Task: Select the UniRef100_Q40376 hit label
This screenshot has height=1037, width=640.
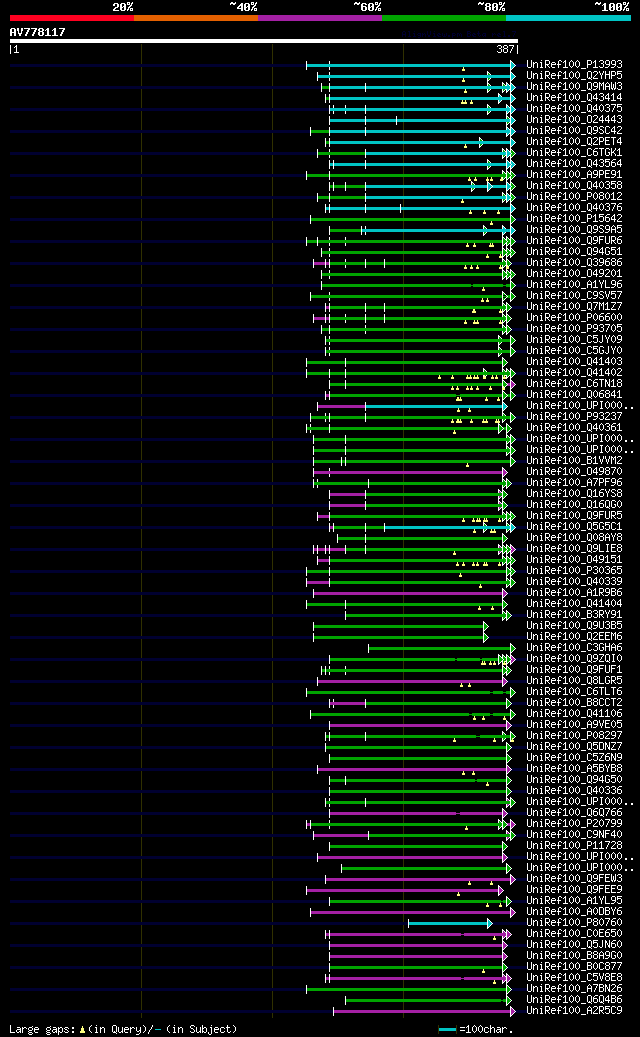Action: [x=575, y=208]
